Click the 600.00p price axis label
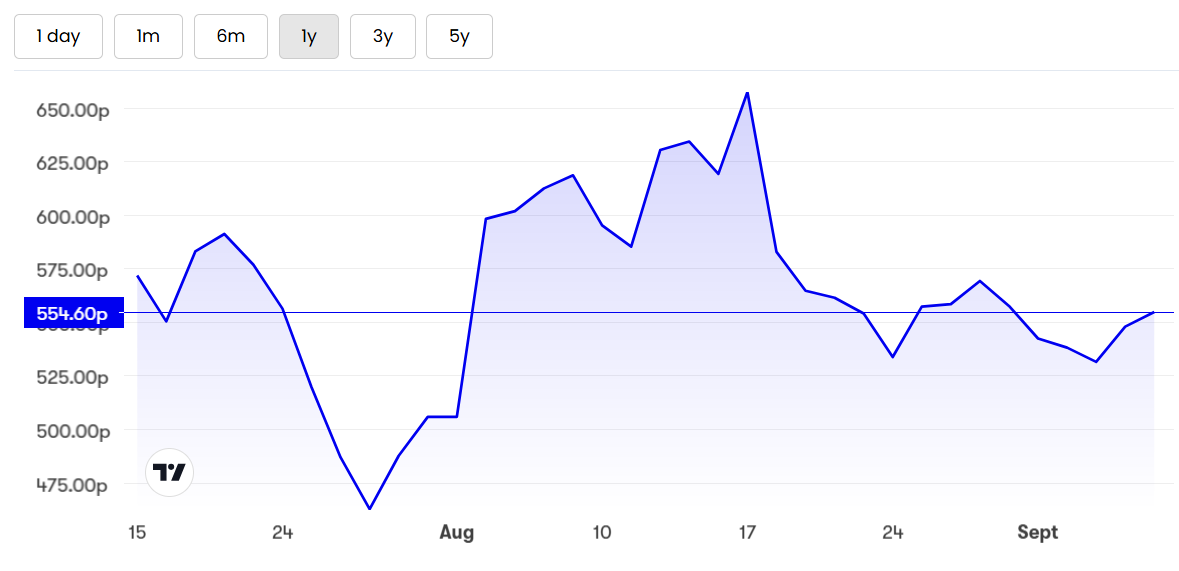Viewport: 1179px width, 571px height. click(x=73, y=217)
